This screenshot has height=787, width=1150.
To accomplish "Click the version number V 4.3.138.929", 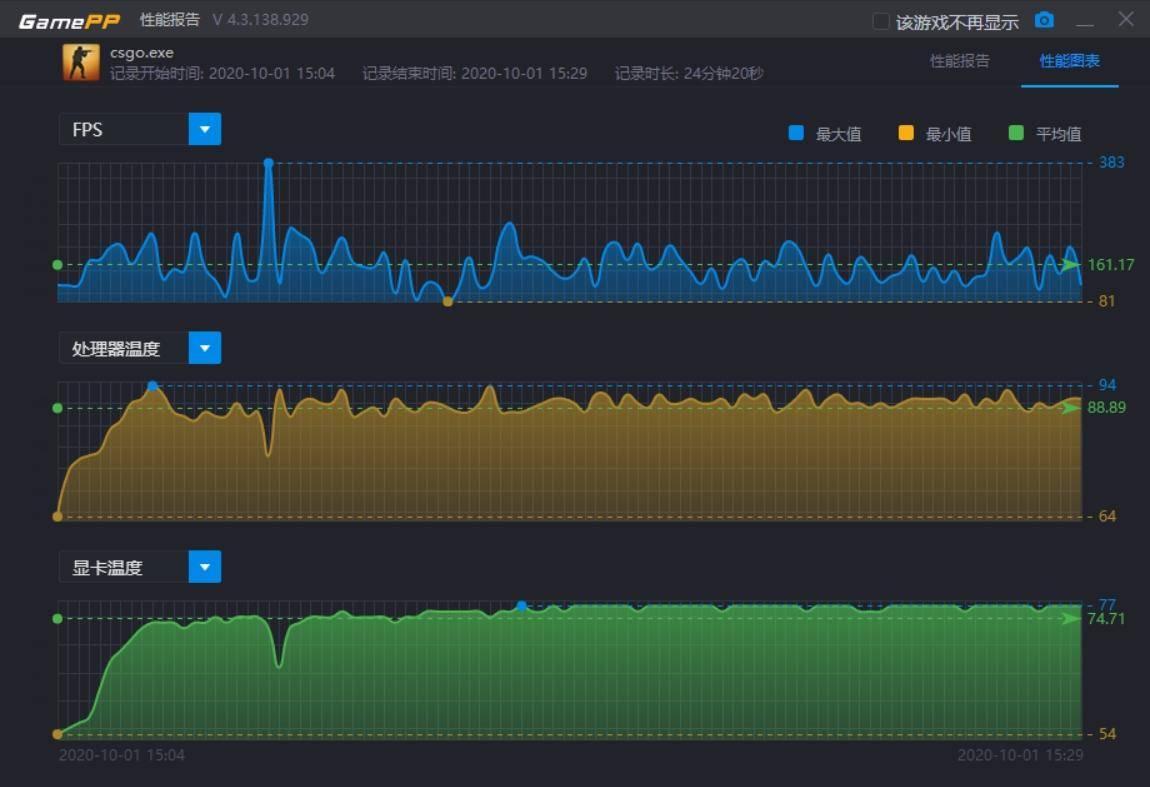I will point(260,20).
